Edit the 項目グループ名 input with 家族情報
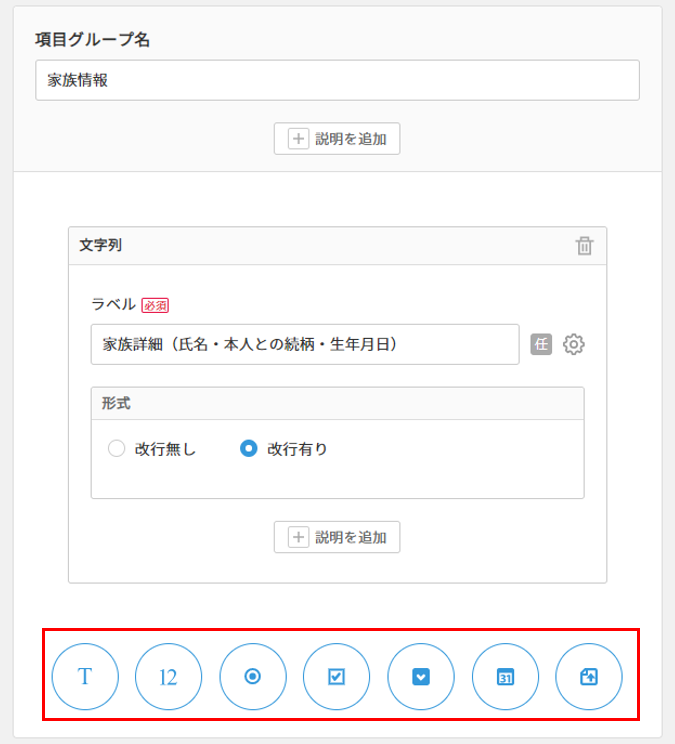675x744 pixels. tap(337, 80)
